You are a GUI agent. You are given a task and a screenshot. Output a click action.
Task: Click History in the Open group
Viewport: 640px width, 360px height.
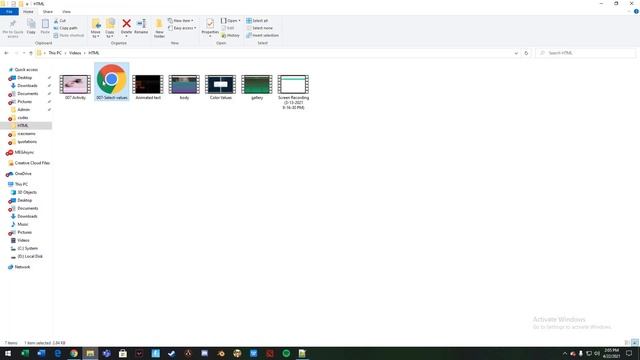pyautogui.click(x=231, y=36)
